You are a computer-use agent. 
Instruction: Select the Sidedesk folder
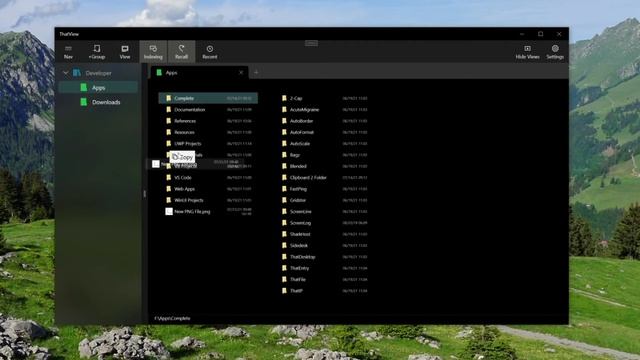[324, 246]
